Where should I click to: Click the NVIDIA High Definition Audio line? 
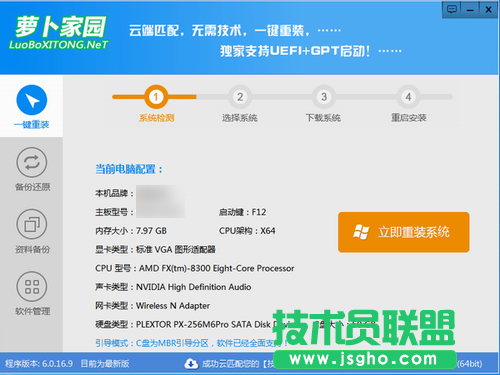pyautogui.click(x=173, y=287)
